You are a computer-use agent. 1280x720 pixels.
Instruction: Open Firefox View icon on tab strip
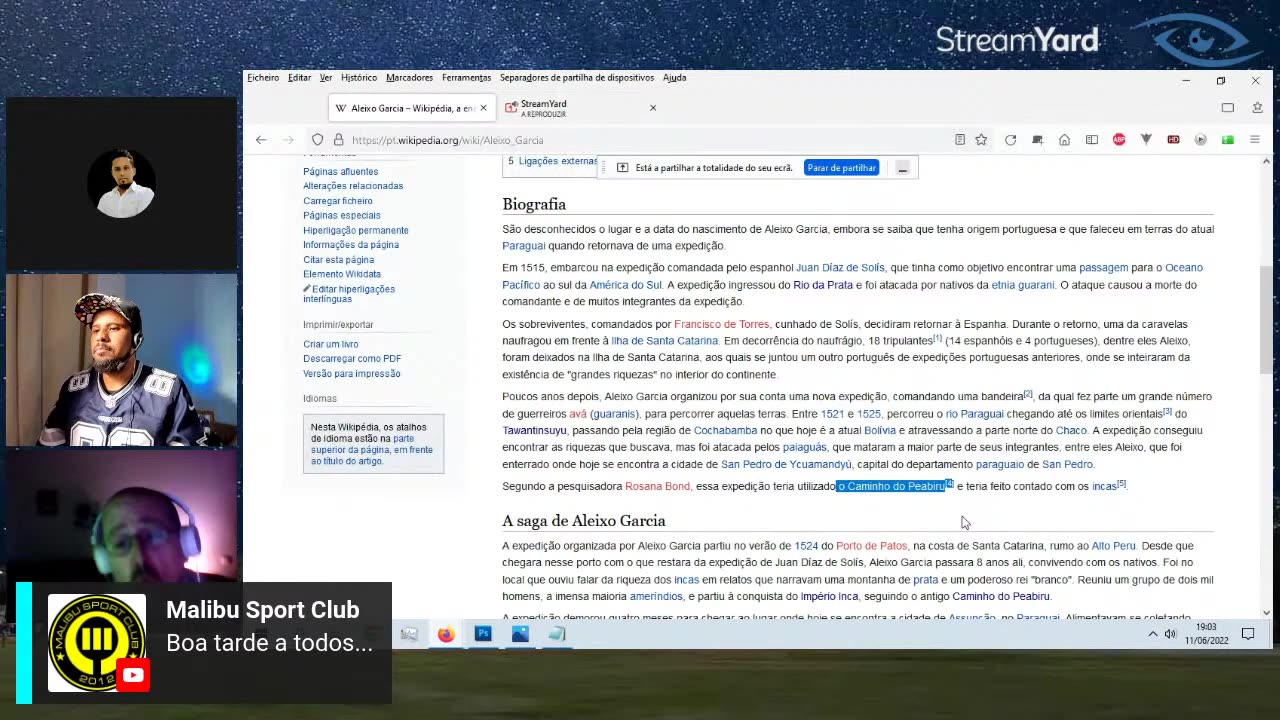(1227, 108)
